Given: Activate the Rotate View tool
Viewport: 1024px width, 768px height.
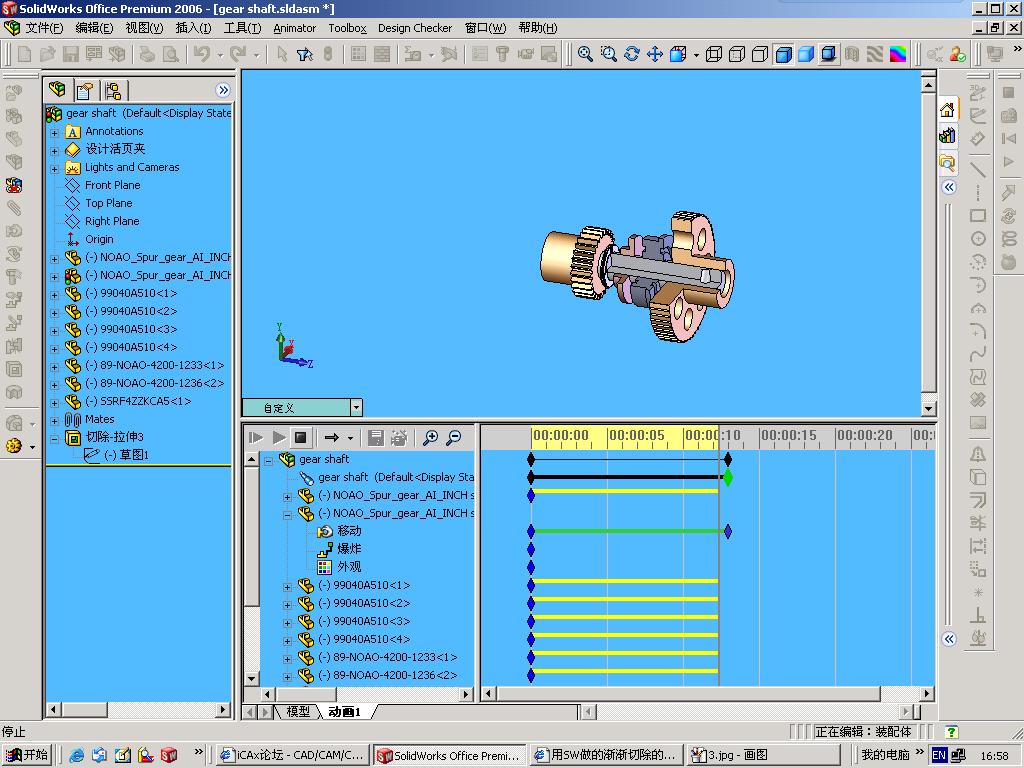Looking at the screenshot, I should tap(632, 54).
